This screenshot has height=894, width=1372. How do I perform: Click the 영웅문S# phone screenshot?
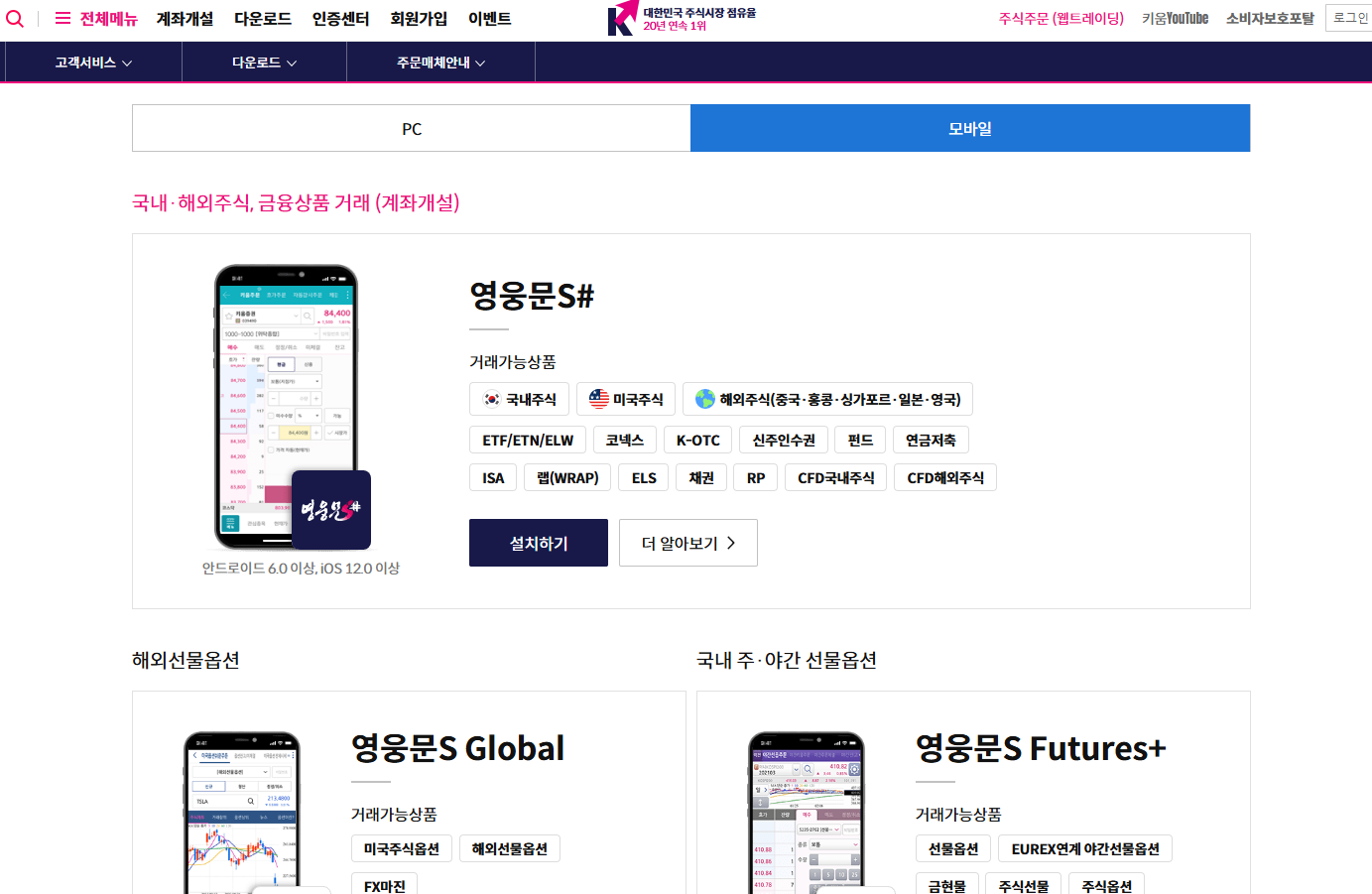[287, 407]
